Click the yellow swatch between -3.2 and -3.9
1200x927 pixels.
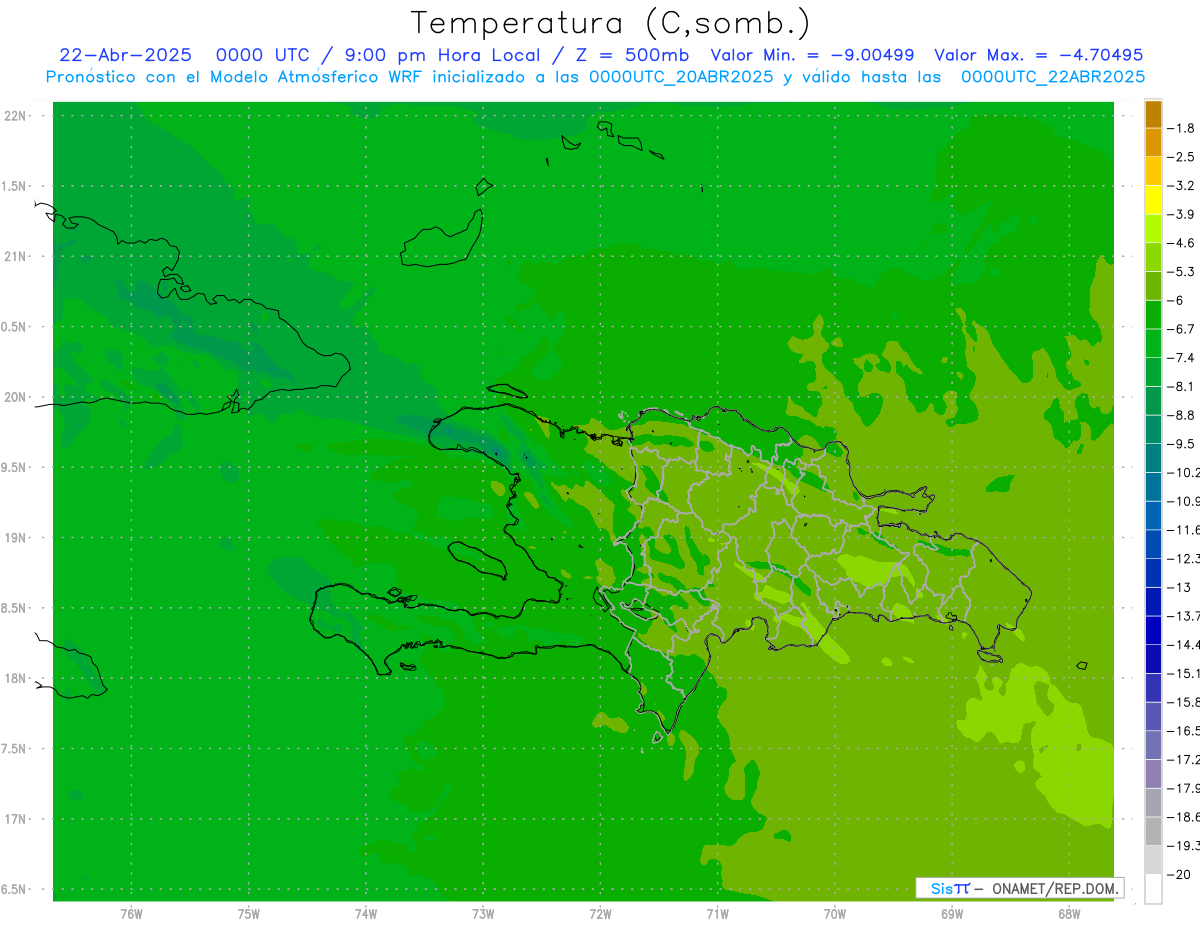point(1153,200)
